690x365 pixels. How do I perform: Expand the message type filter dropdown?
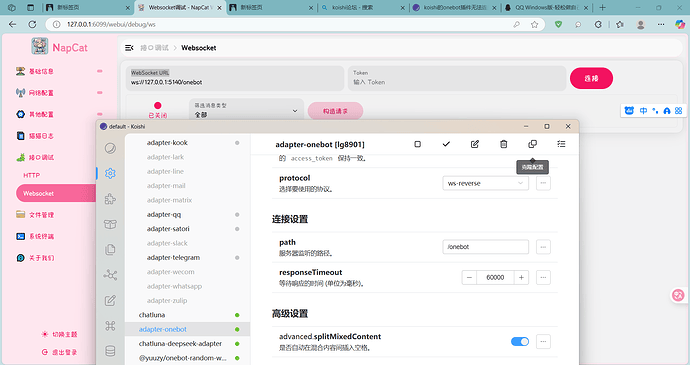(x=246, y=110)
